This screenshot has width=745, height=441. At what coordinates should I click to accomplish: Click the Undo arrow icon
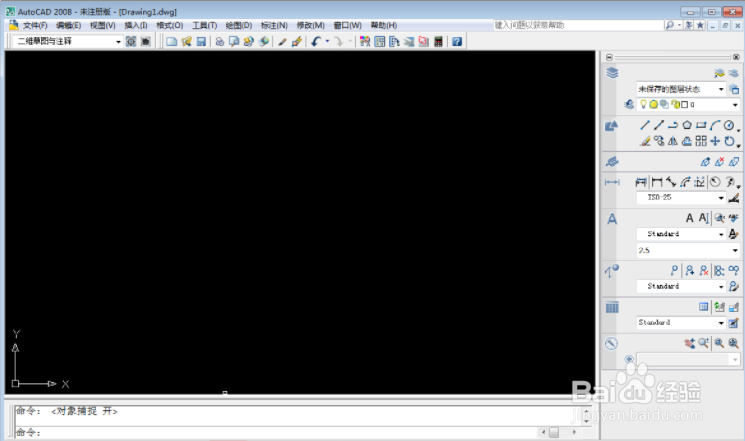[x=316, y=42]
